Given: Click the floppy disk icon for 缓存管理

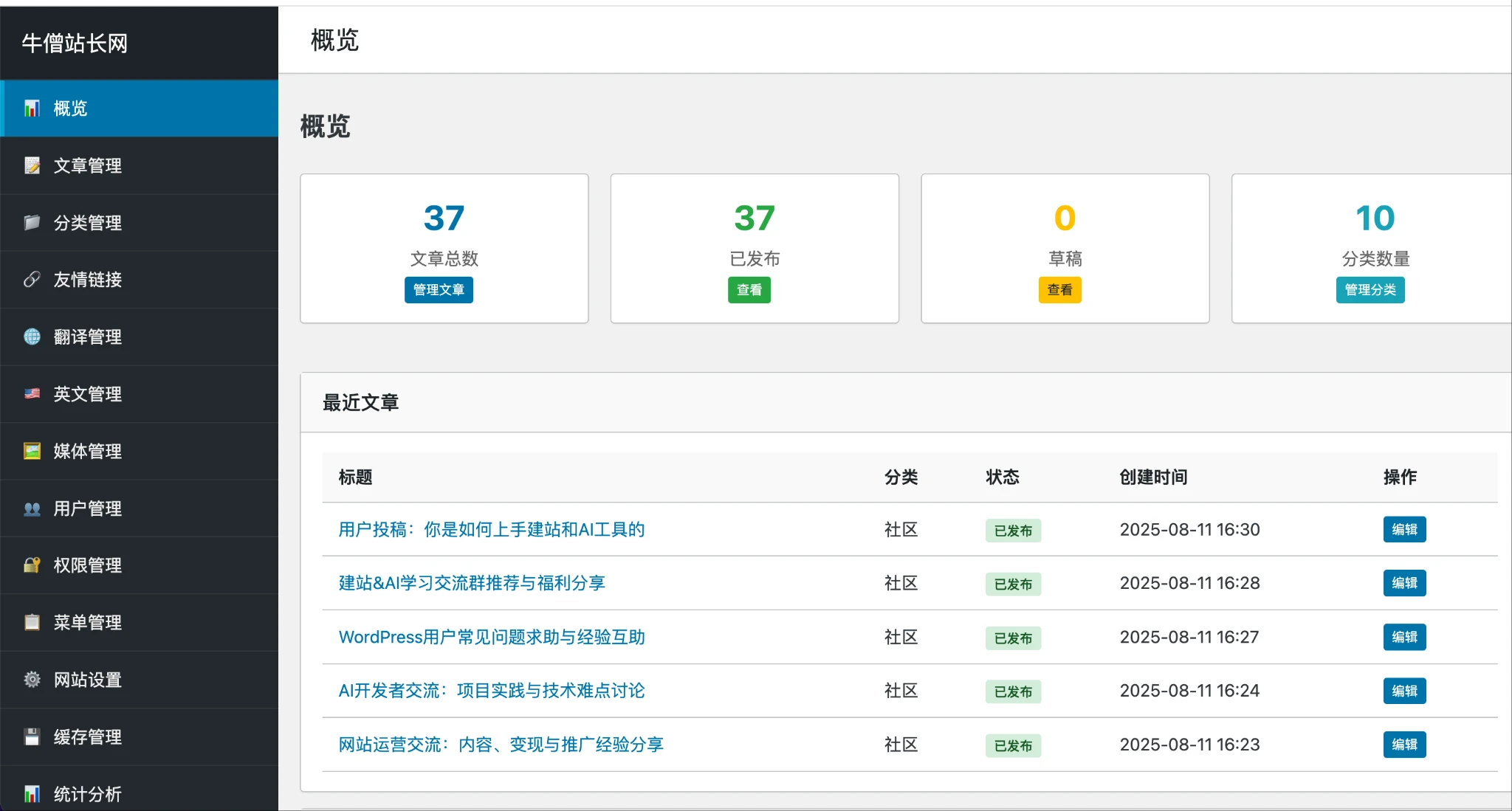Looking at the screenshot, I should tap(32, 736).
